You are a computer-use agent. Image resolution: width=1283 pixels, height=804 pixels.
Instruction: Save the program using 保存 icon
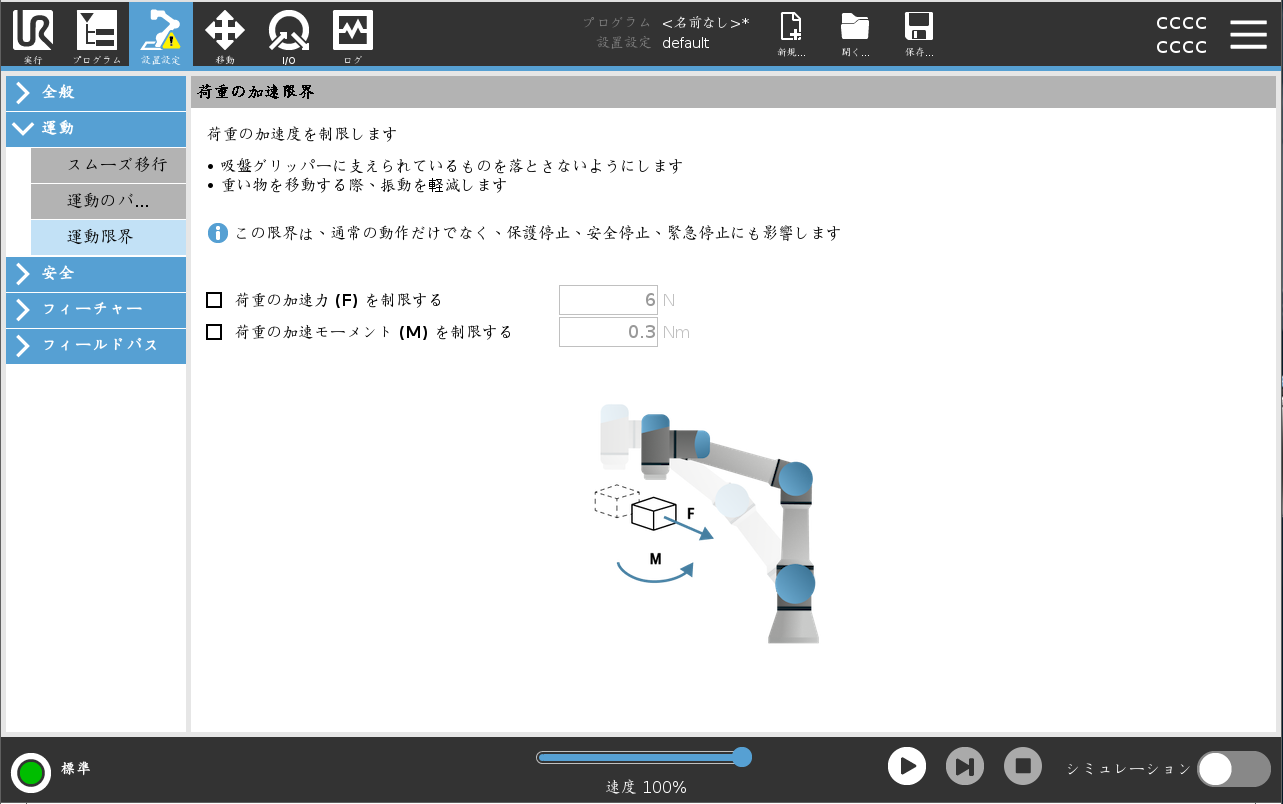click(917, 34)
